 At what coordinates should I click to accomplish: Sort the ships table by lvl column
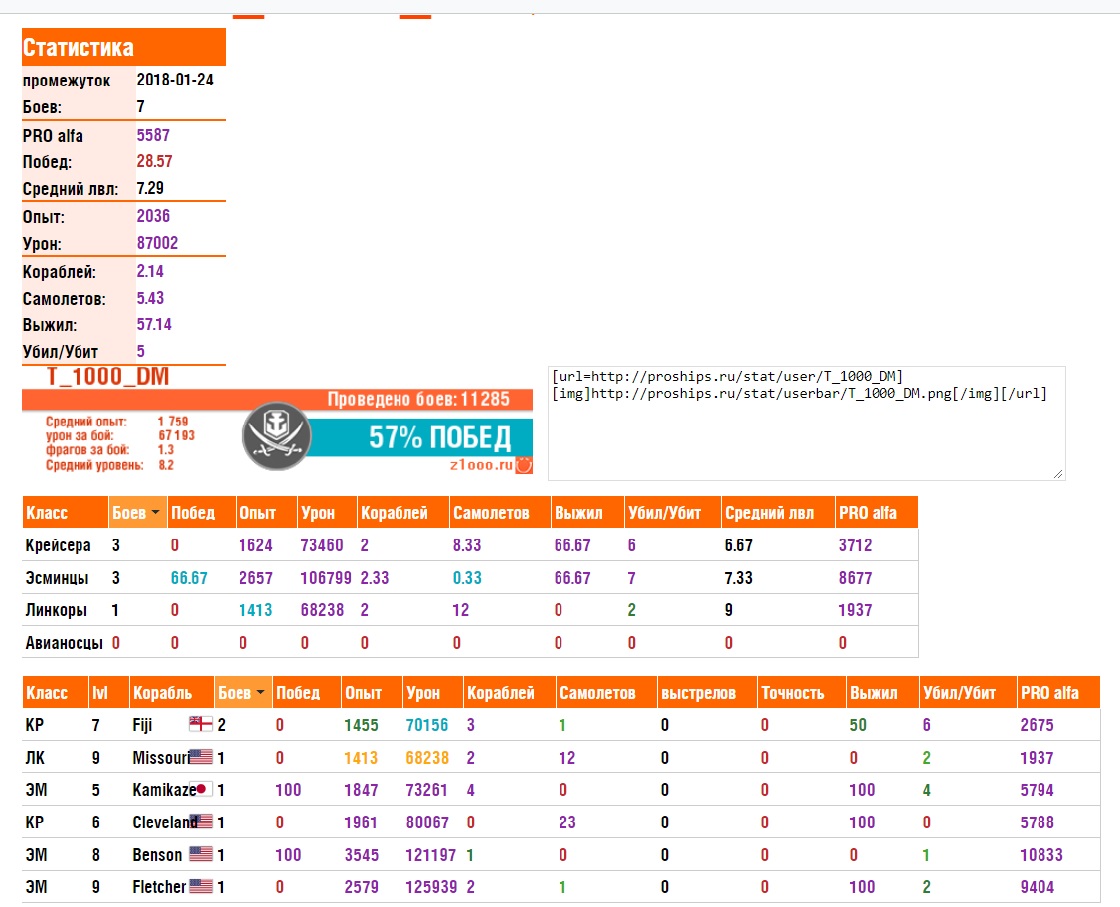109,693
